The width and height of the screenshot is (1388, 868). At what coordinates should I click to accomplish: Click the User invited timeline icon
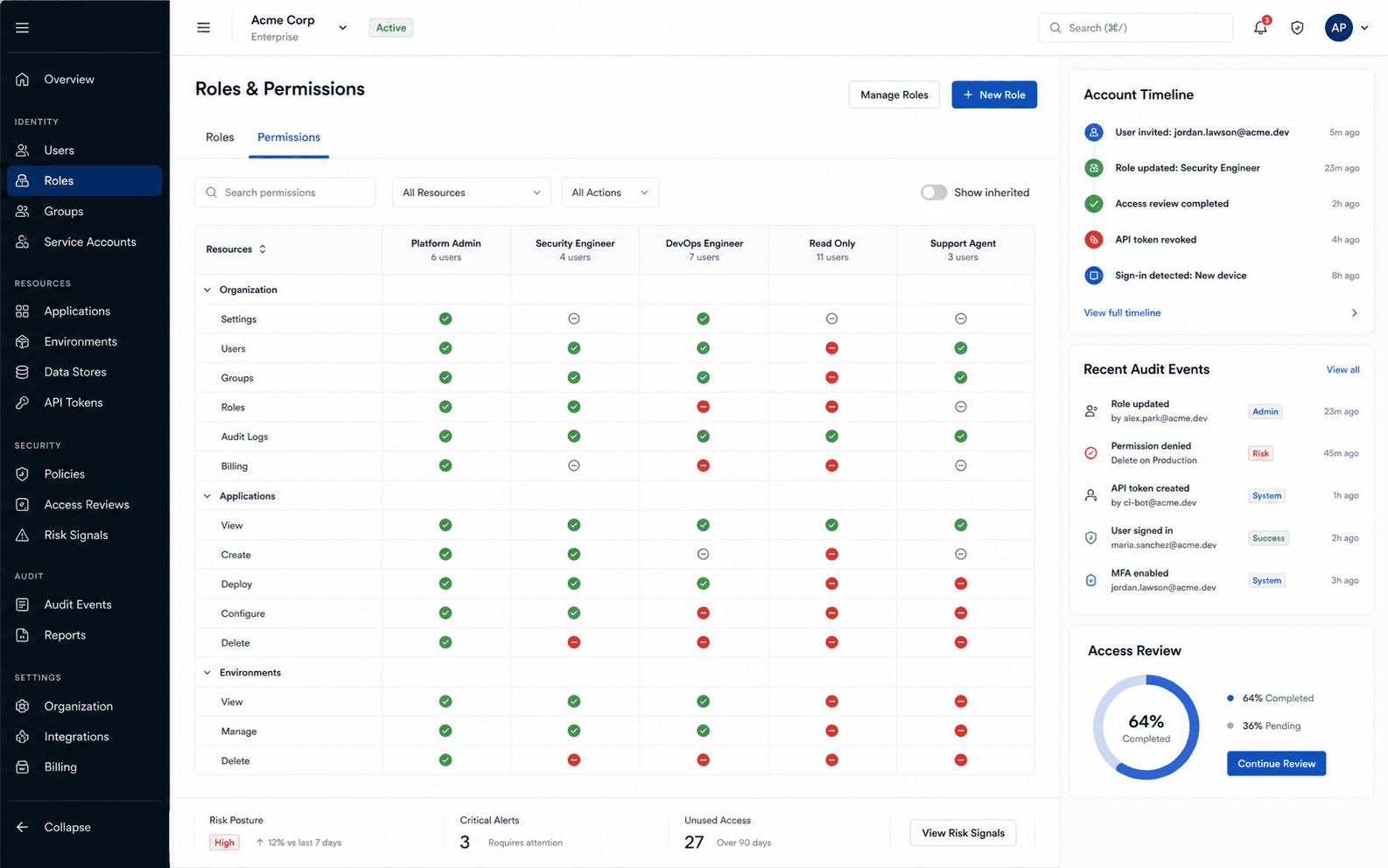1093,132
